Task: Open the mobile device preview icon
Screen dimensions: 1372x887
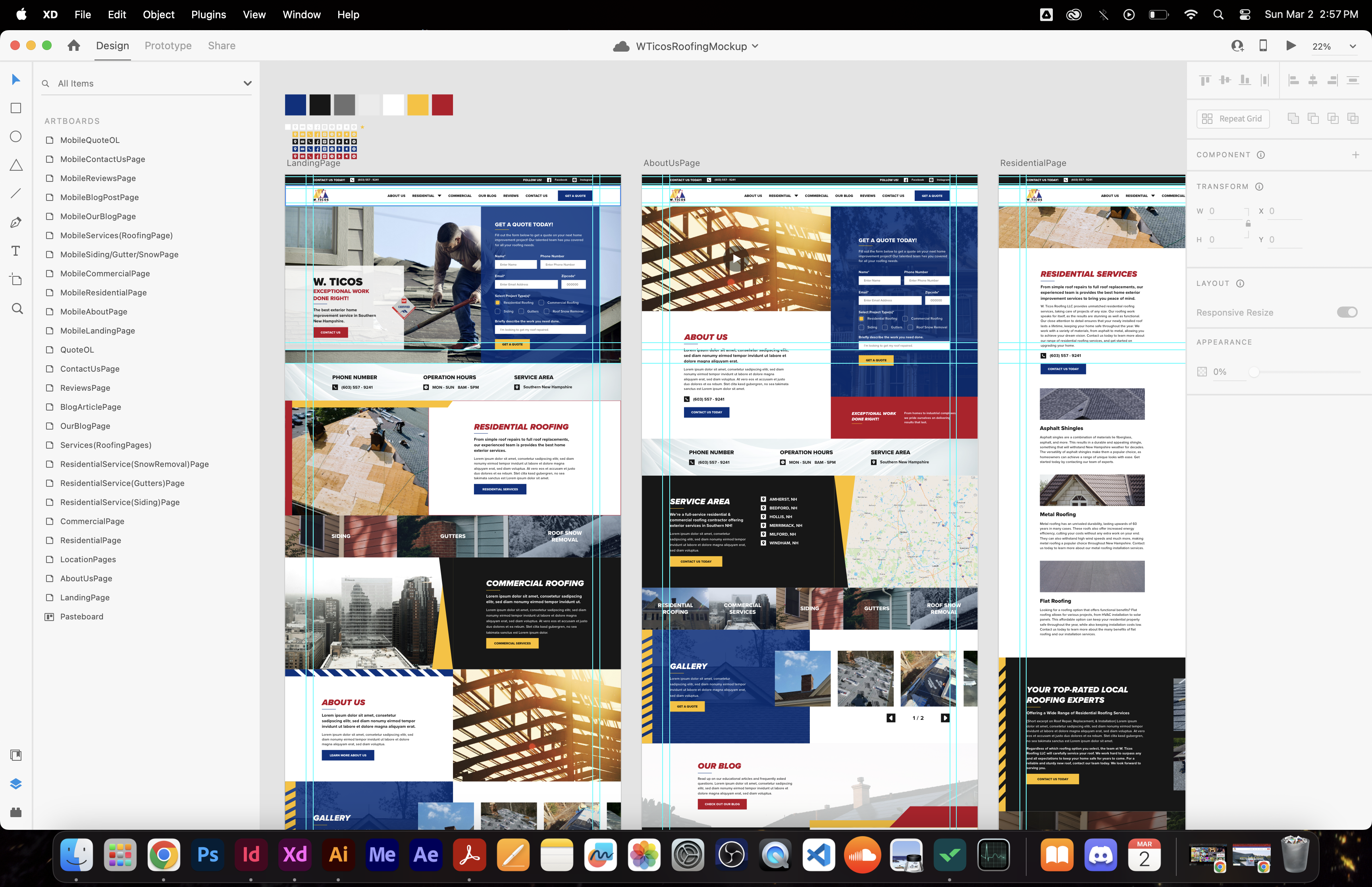Action: [1262, 46]
